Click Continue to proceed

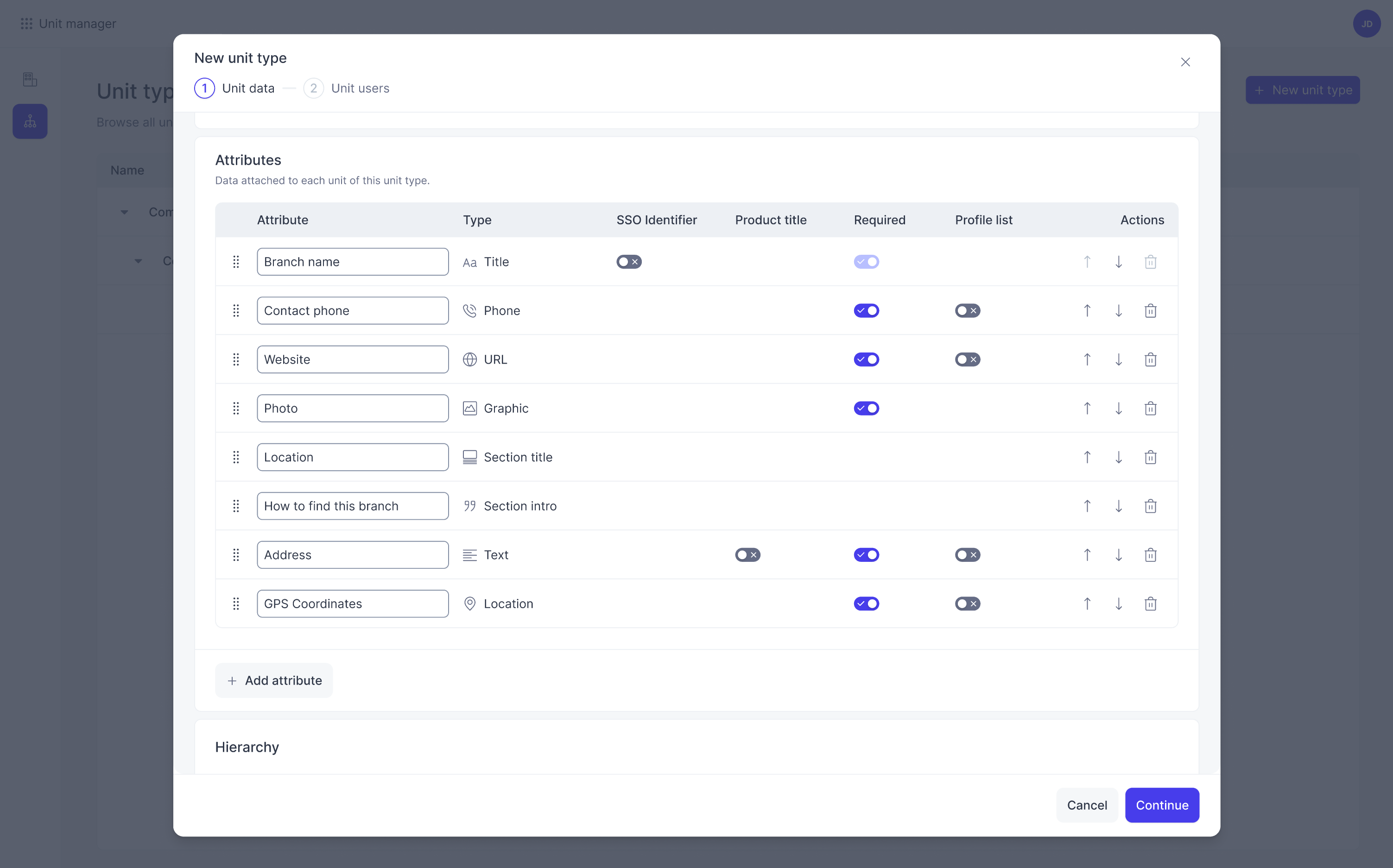[x=1162, y=805]
